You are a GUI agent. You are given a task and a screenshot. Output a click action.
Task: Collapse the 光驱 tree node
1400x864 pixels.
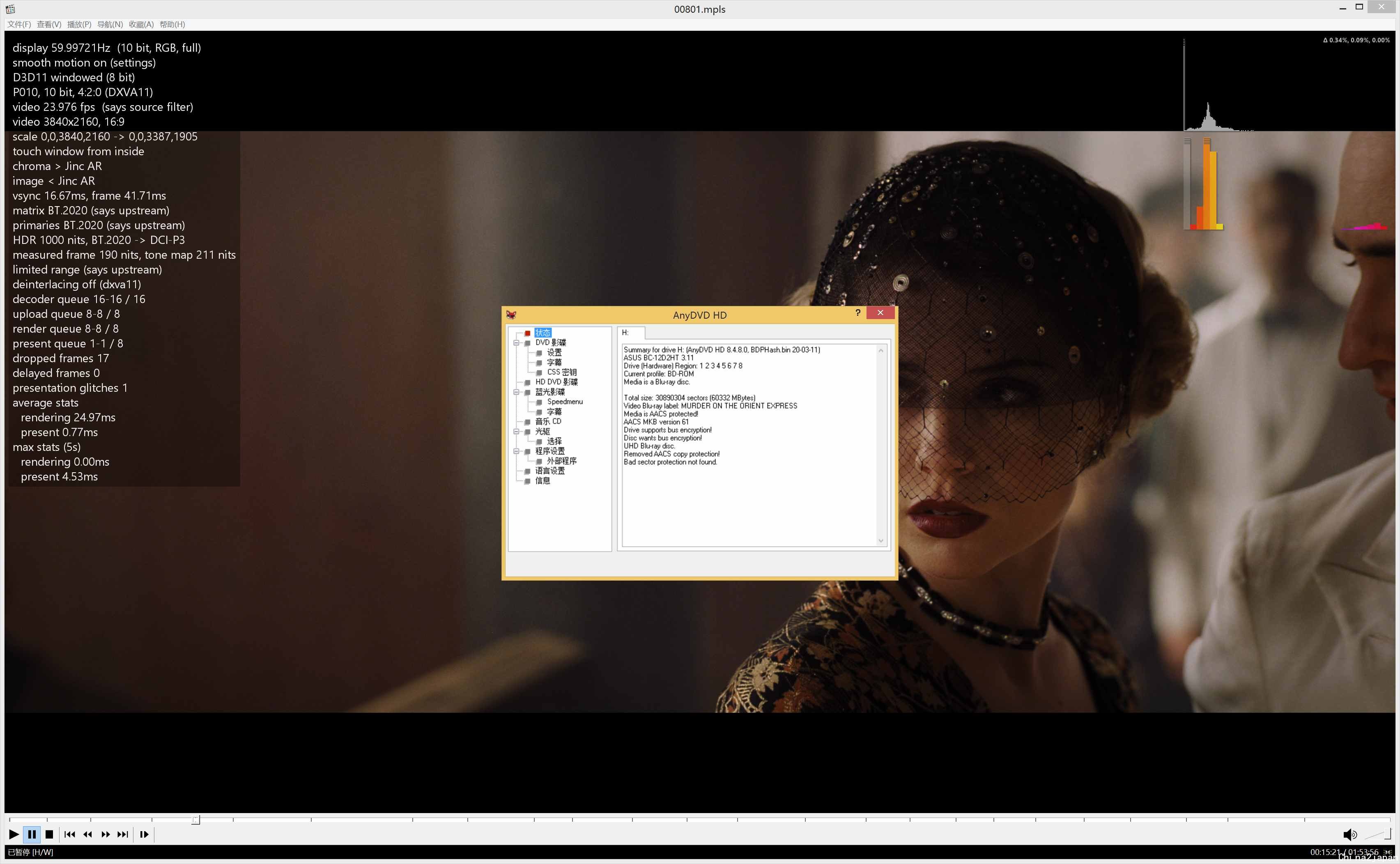(x=516, y=432)
